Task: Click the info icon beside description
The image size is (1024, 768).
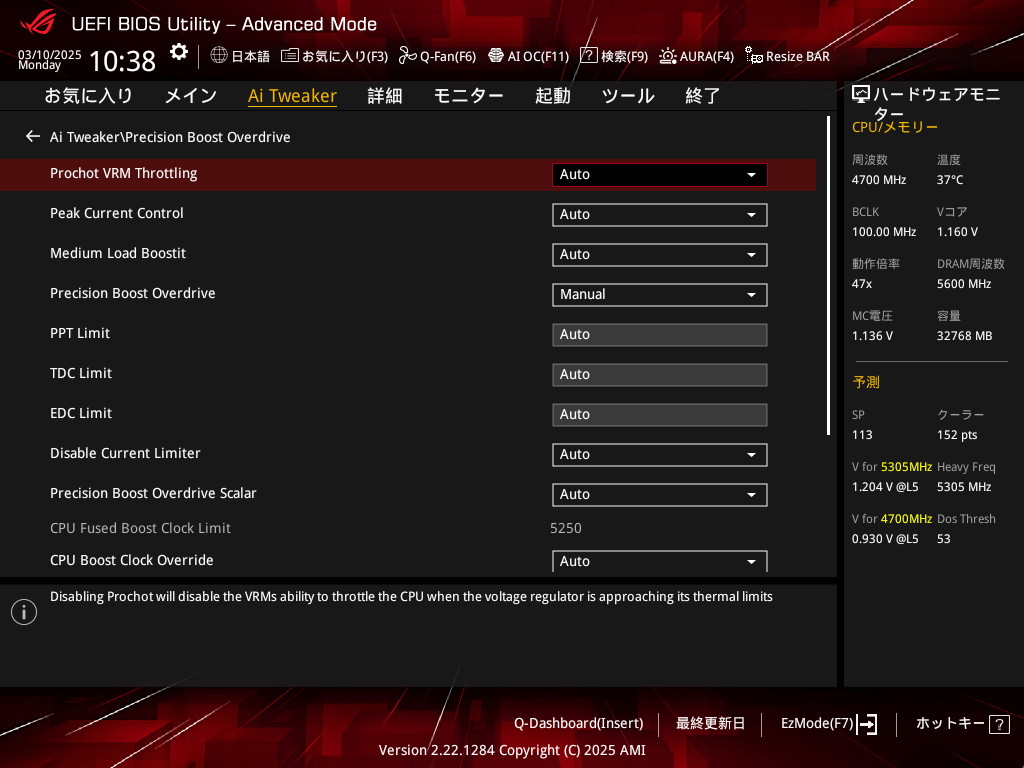Action: tap(24, 612)
